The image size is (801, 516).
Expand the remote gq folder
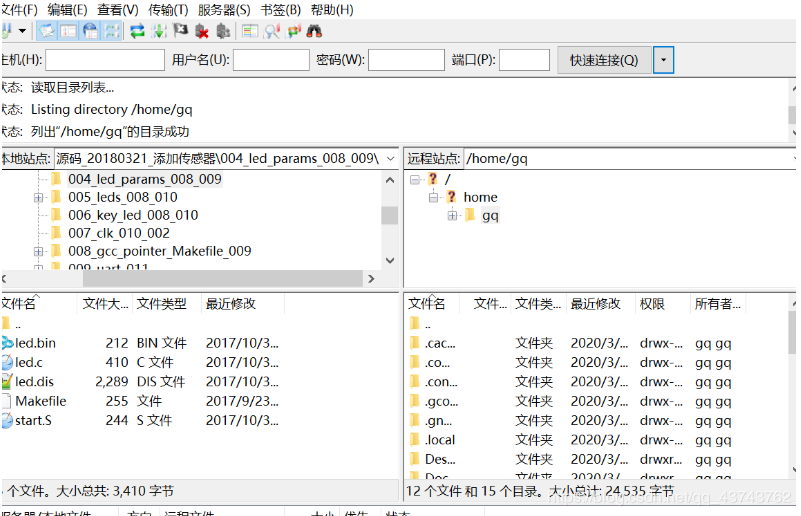[452, 216]
